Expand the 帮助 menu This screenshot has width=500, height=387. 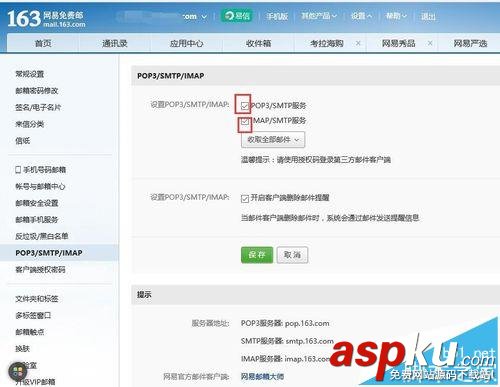396,16
